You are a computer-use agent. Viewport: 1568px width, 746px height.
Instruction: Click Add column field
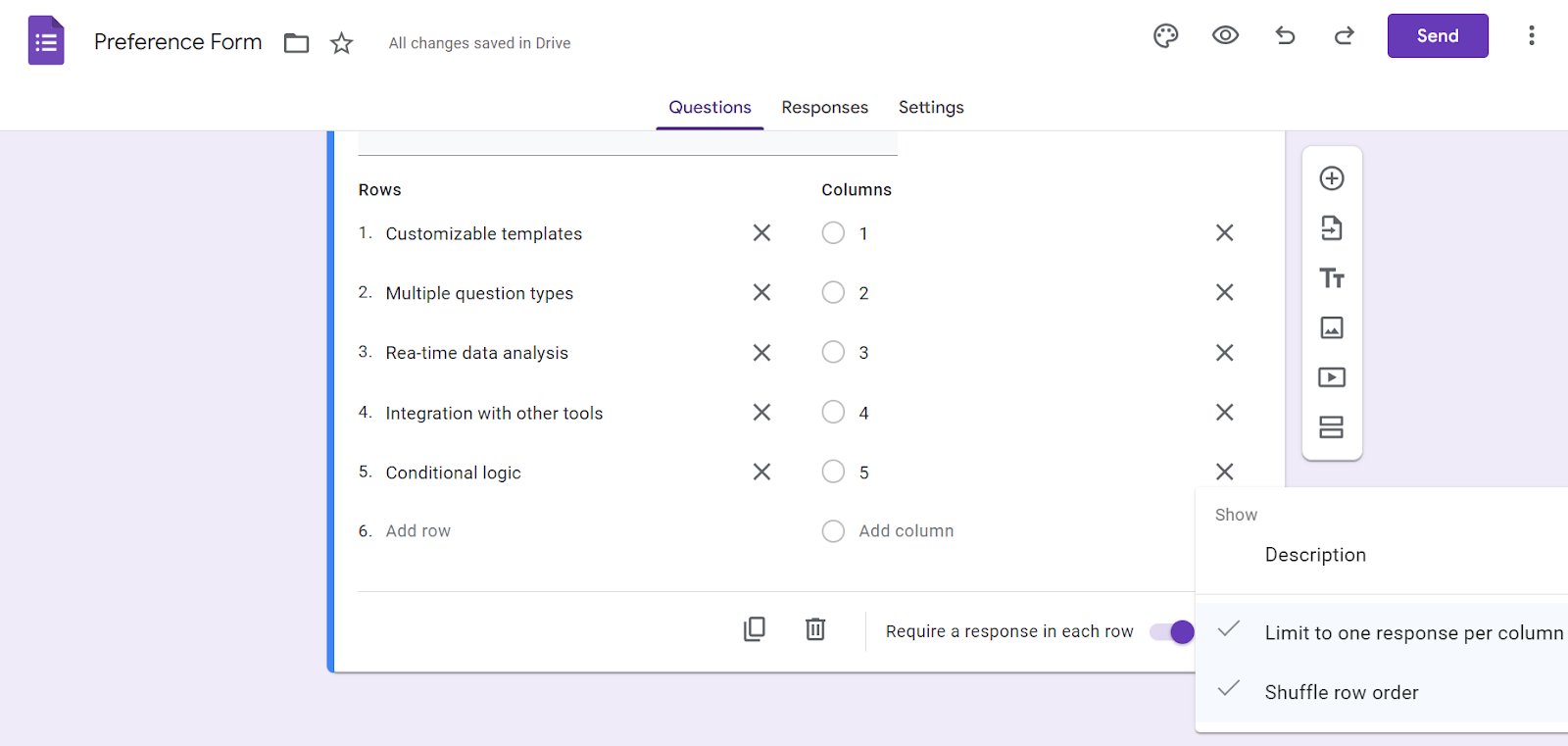tap(906, 531)
